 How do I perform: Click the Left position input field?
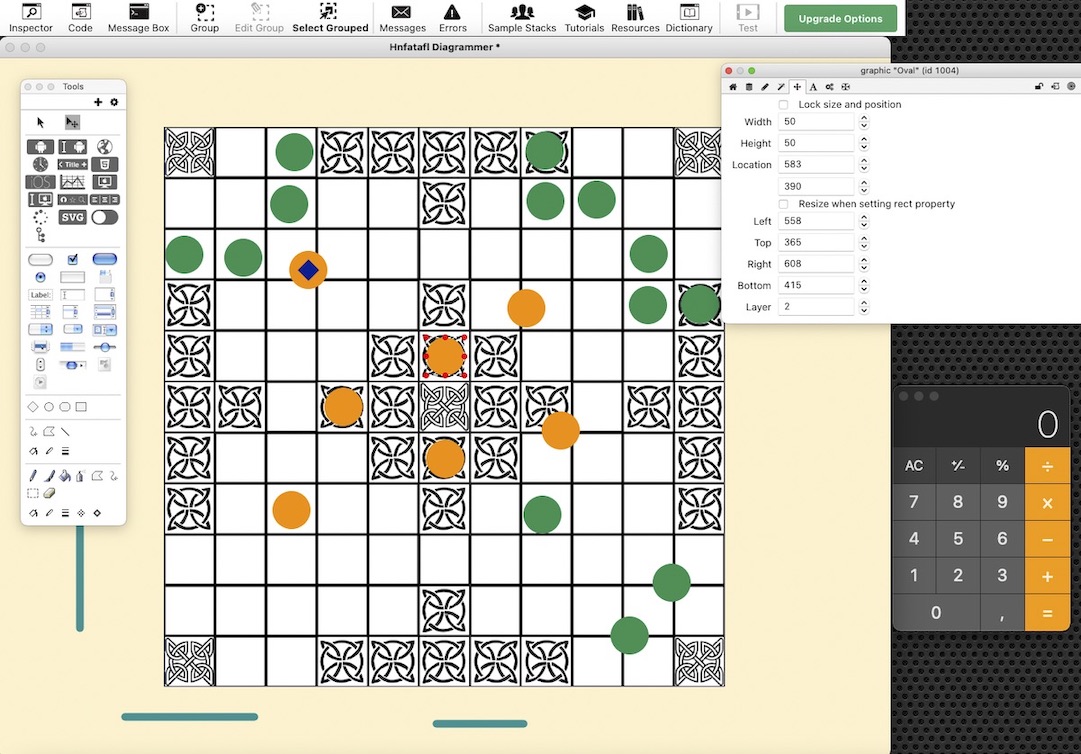[817, 221]
